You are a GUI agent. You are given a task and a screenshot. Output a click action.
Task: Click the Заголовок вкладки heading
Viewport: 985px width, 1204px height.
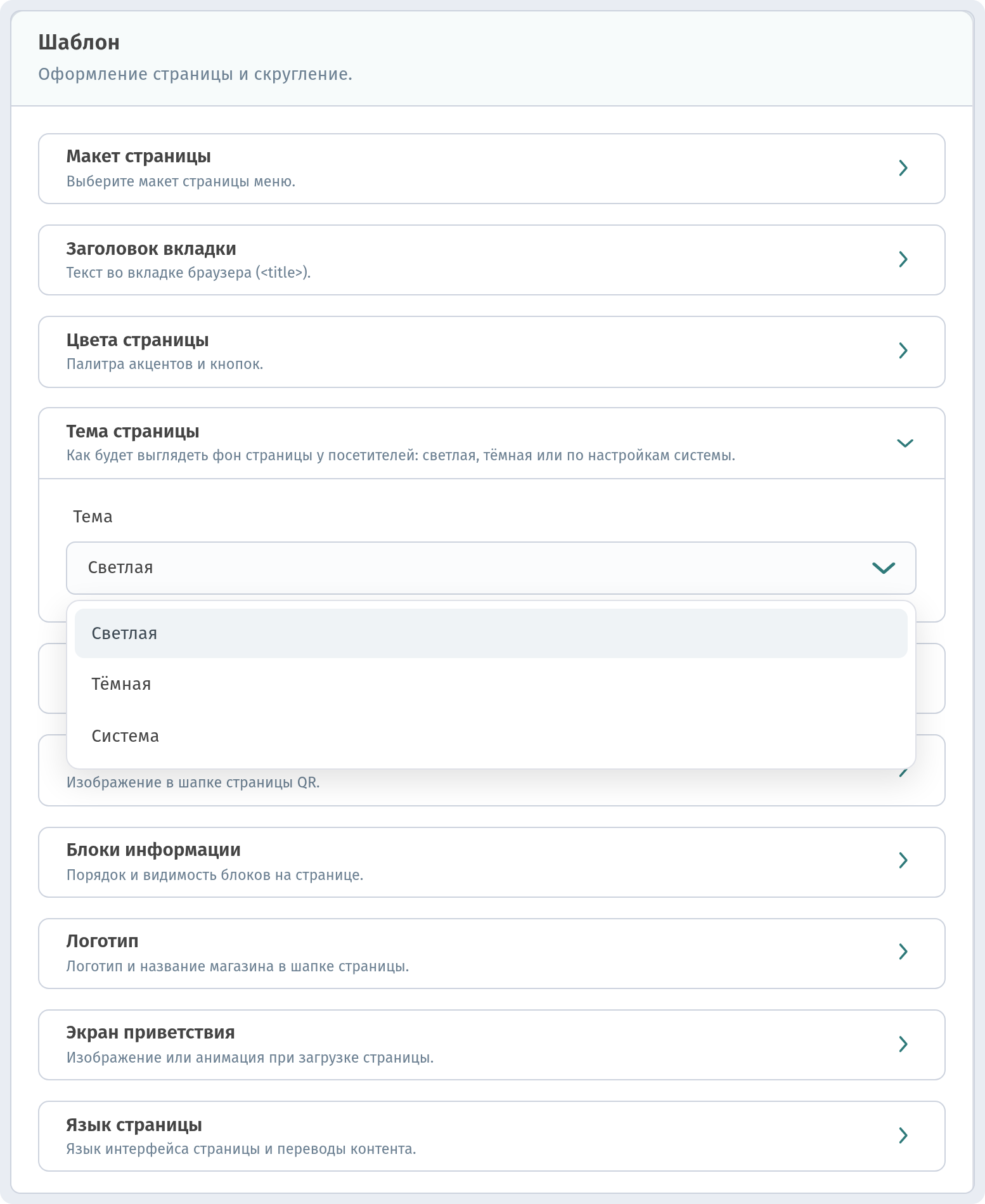pos(151,249)
